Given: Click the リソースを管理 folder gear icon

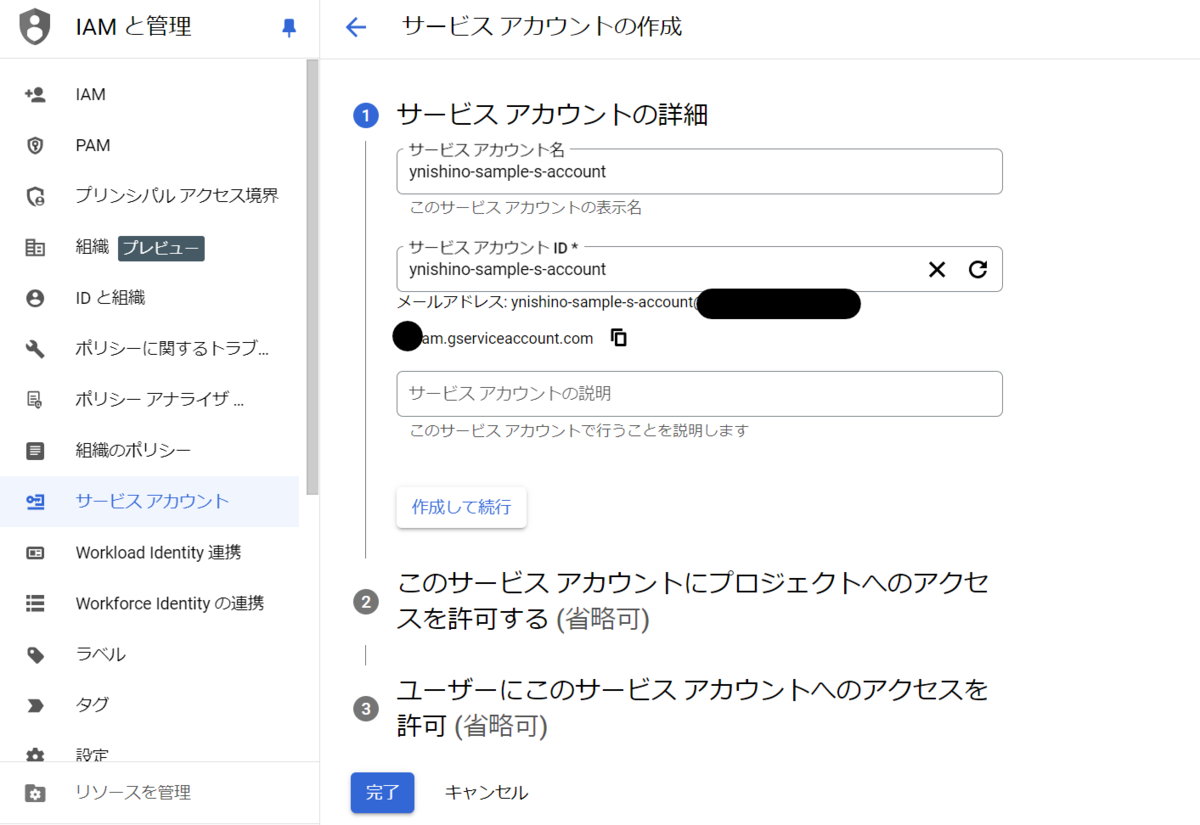Looking at the screenshot, I should tap(35, 793).
